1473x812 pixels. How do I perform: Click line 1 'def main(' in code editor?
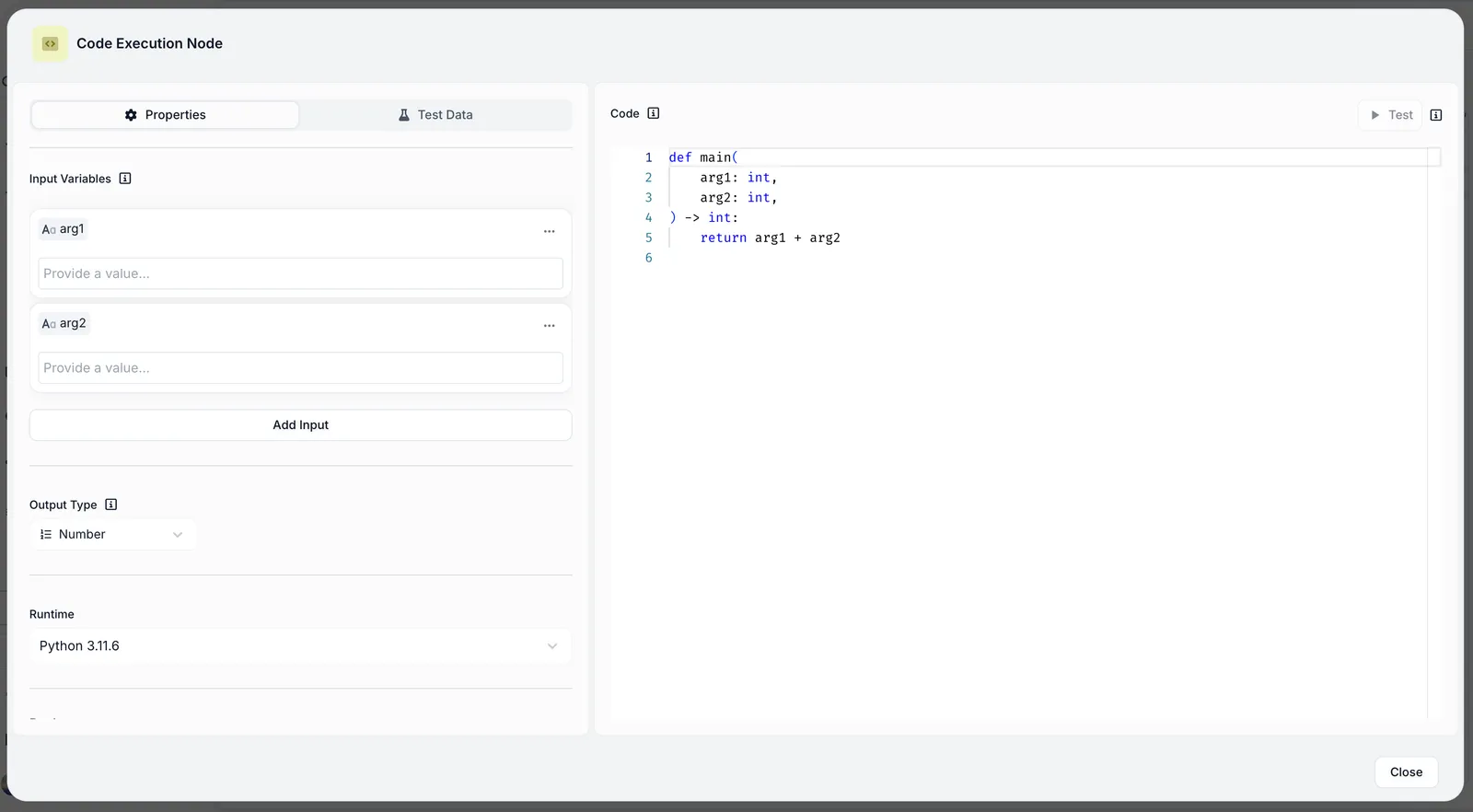(x=703, y=157)
